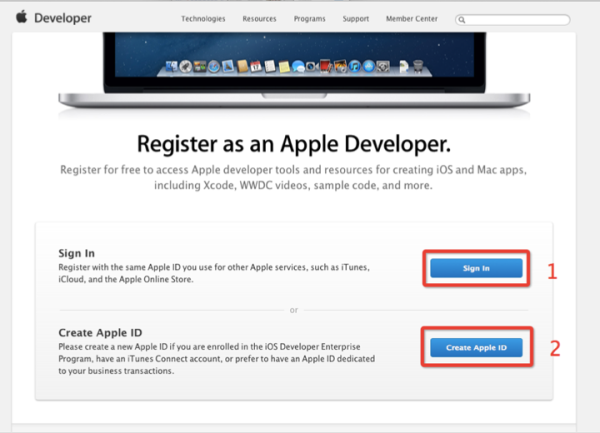Click the Safari compass icon in the dock image

[214, 66]
